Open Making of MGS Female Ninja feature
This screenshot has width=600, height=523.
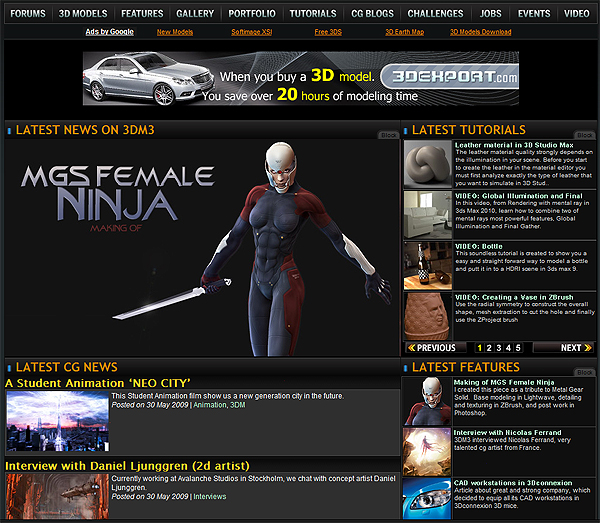coord(504,382)
